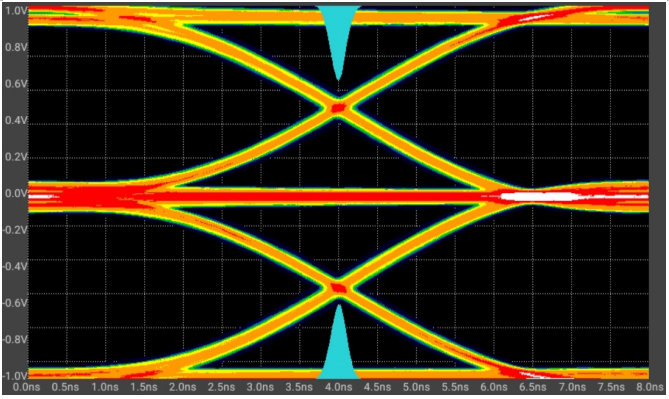Click the upper eye crossing point
This screenshot has width=669, height=399.
coord(339,108)
